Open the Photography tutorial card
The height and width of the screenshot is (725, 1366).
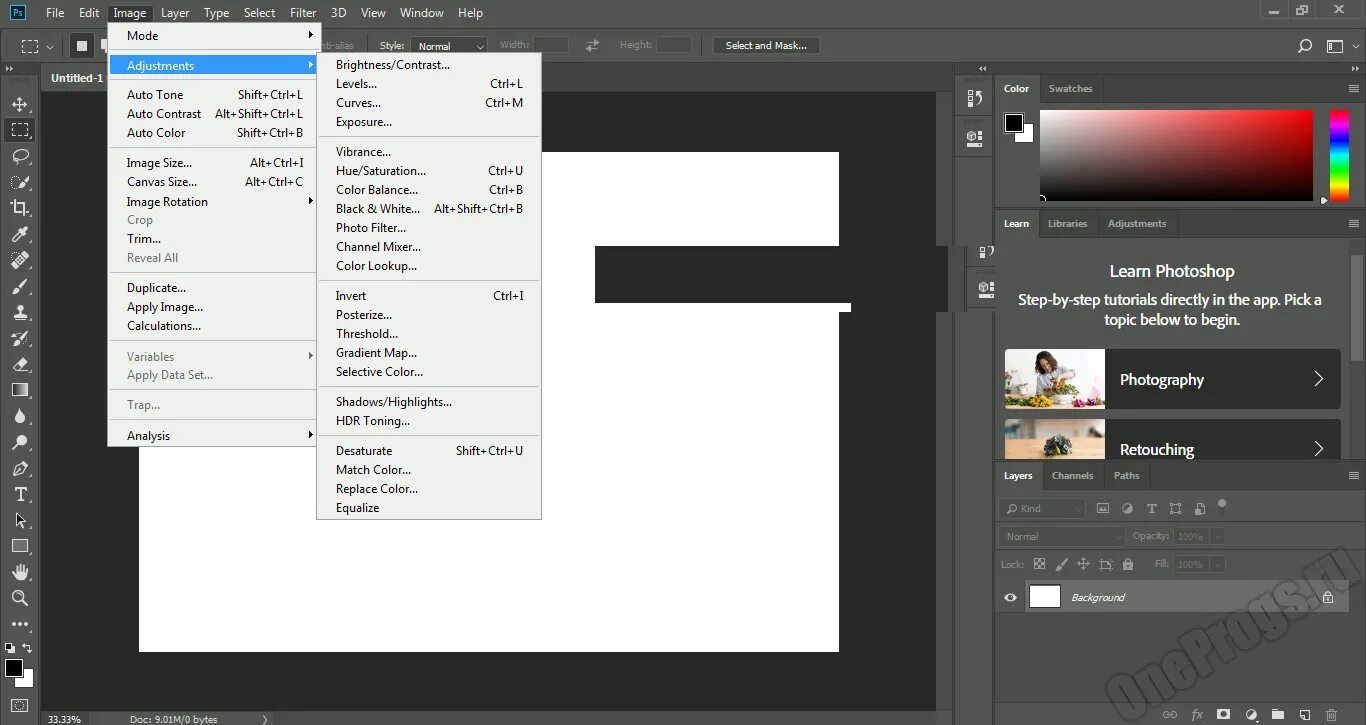click(1172, 379)
